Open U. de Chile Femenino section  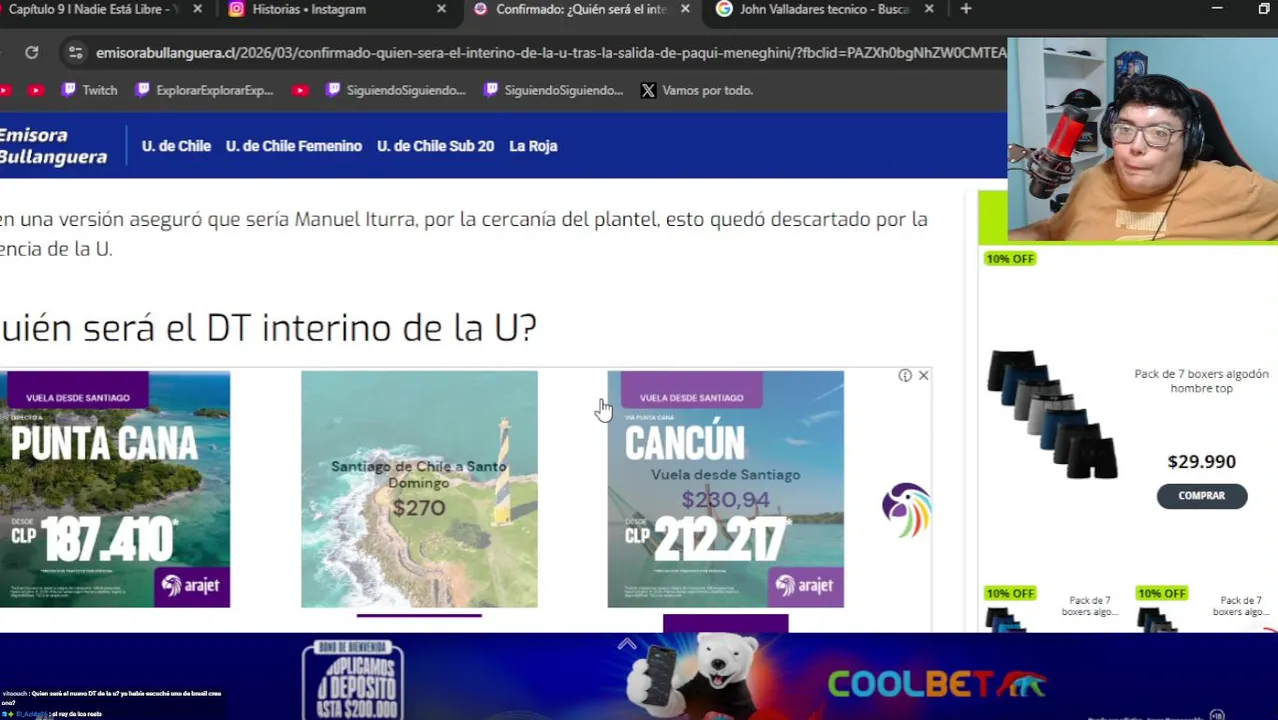point(294,146)
